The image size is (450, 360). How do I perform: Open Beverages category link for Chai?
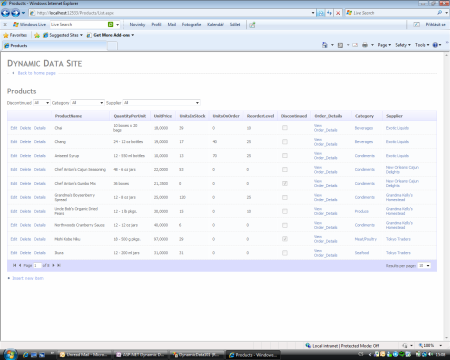(364, 128)
